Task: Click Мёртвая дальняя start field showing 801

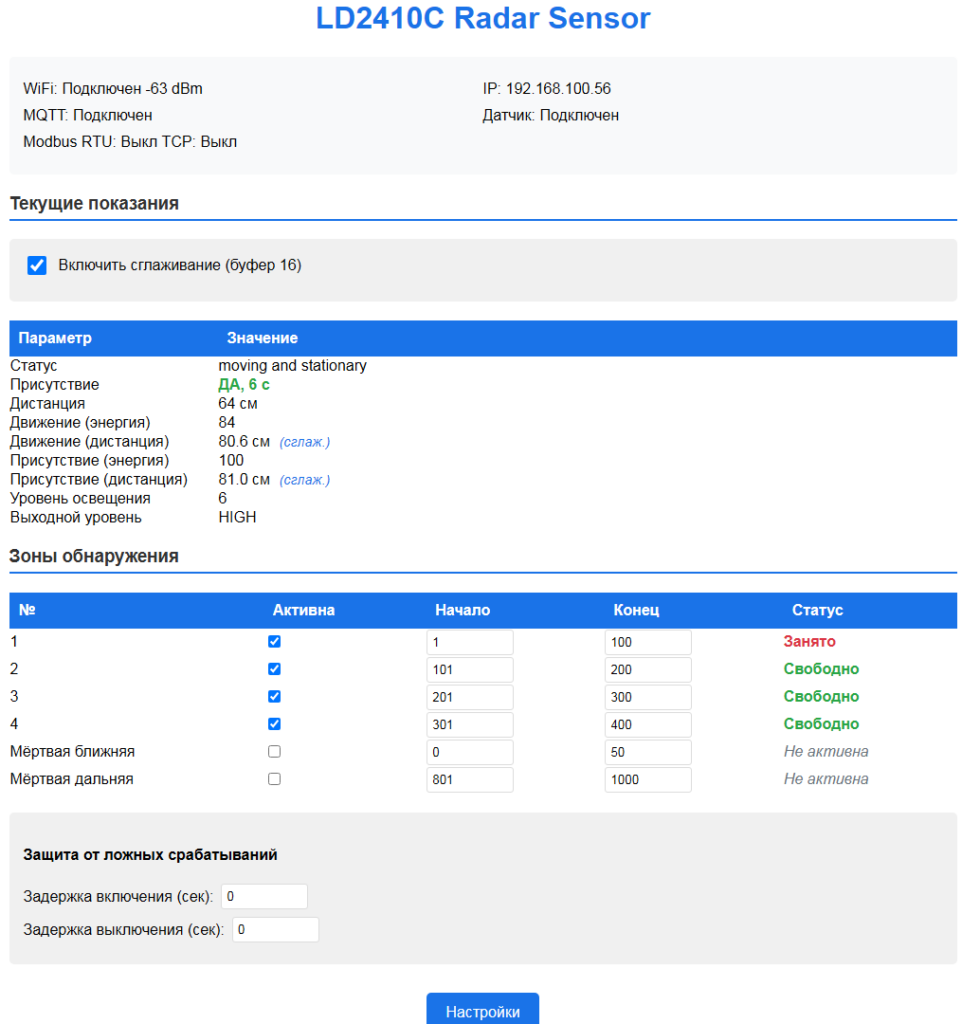Action: [469, 779]
